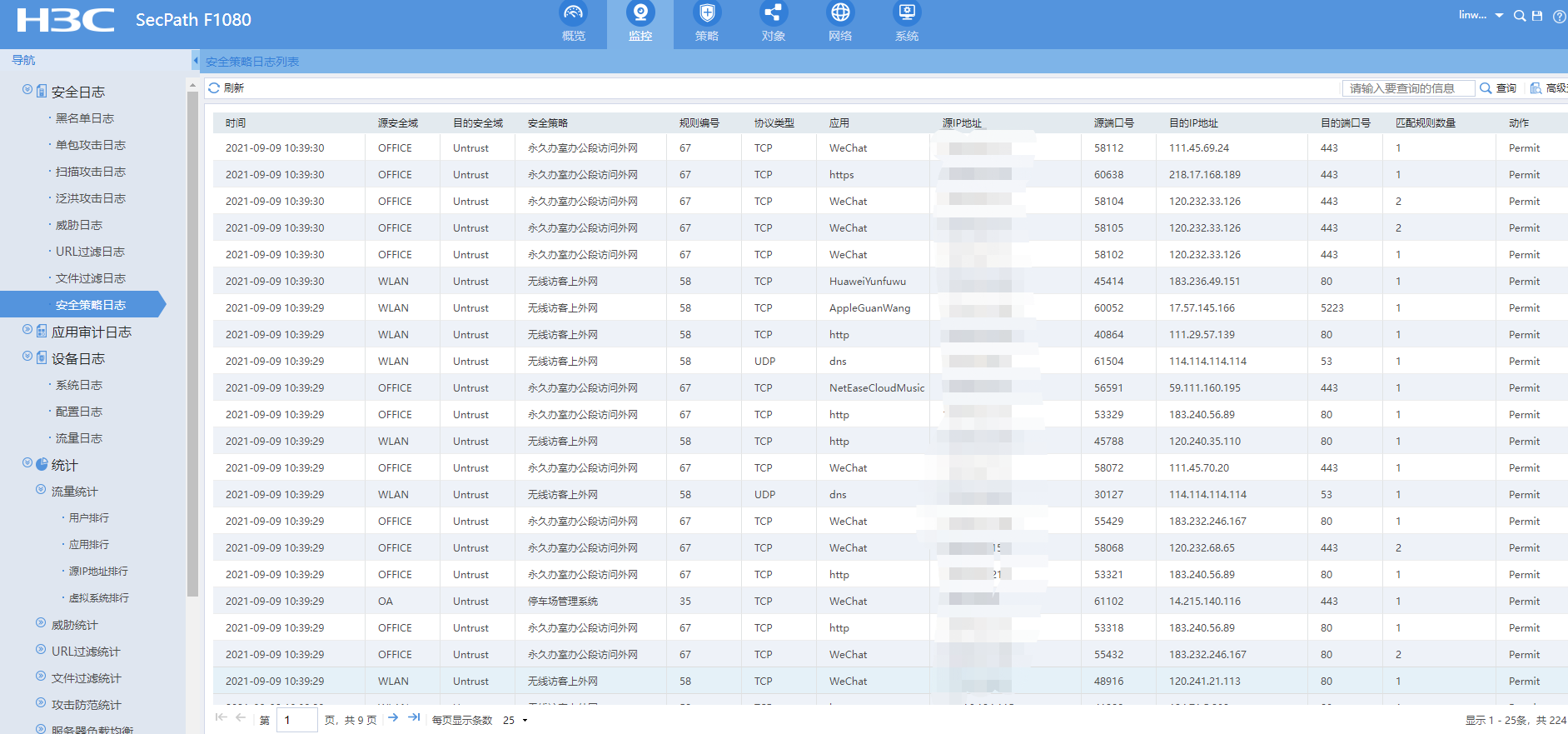The height and width of the screenshot is (734, 1568).
Task: Open the help question mark icon
Action: click(1559, 16)
